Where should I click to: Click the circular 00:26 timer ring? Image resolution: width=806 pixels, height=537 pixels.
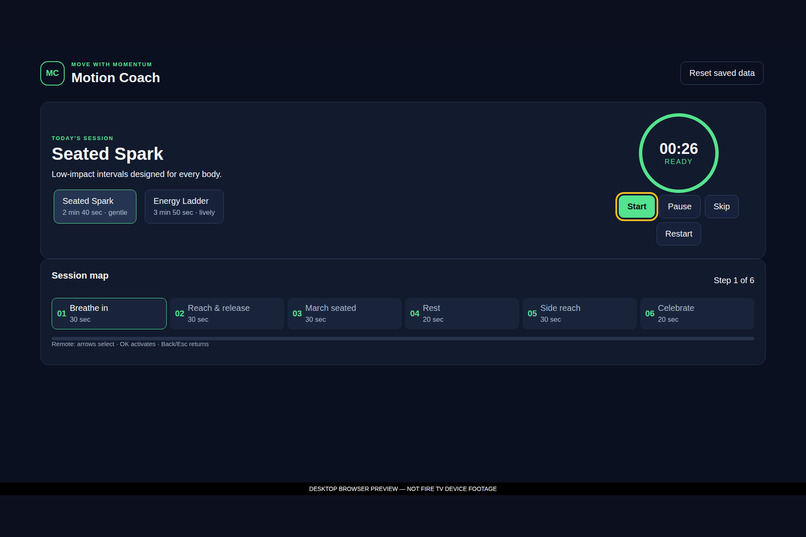point(679,153)
